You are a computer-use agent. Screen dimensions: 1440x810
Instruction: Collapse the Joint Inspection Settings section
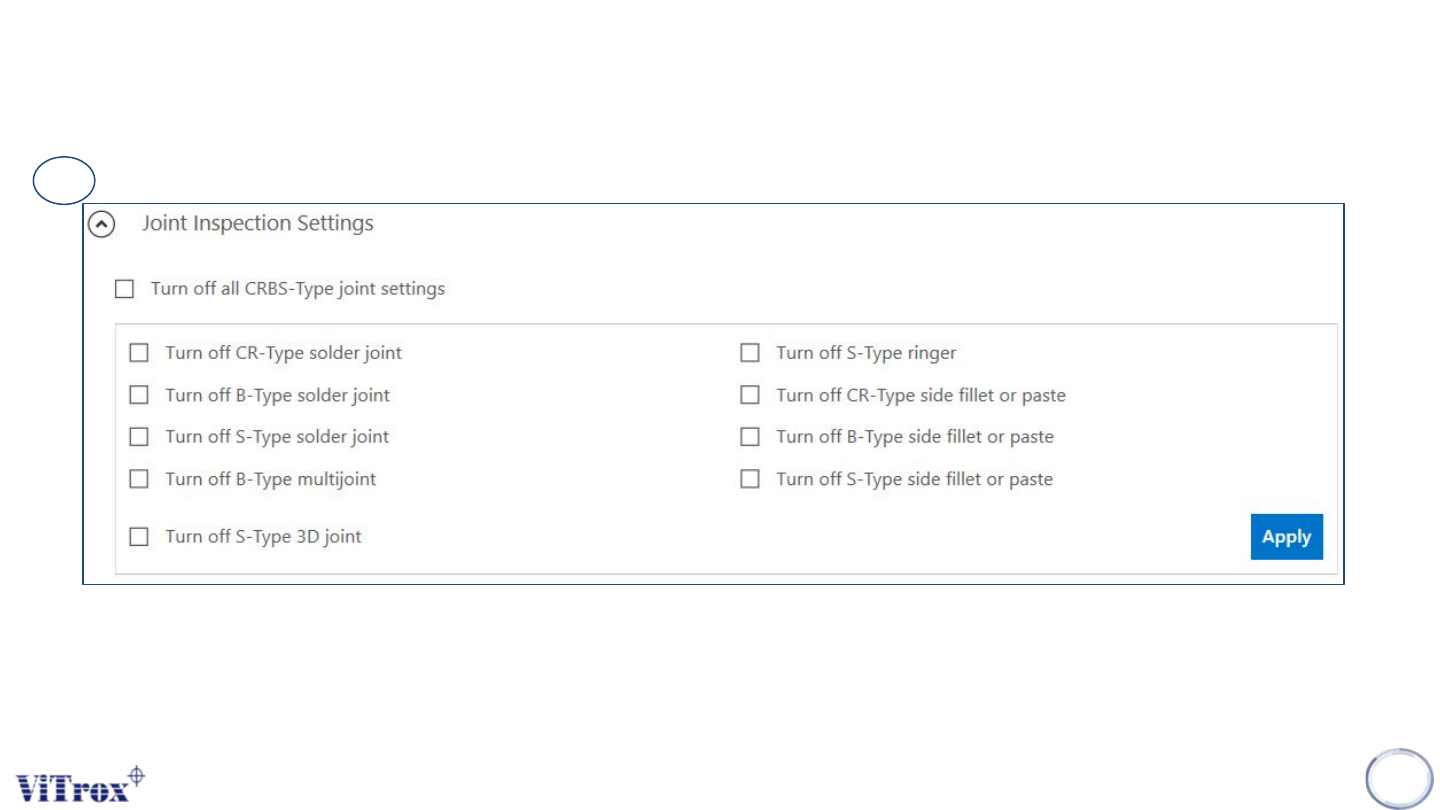pos(101,225)
